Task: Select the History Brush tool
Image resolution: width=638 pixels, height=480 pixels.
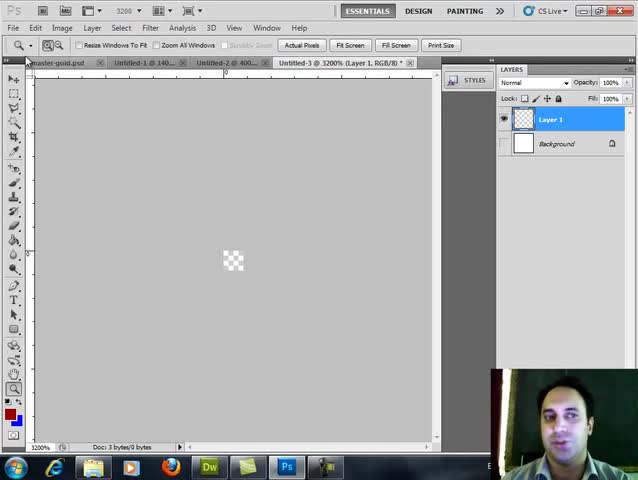Action: [13, 212]
